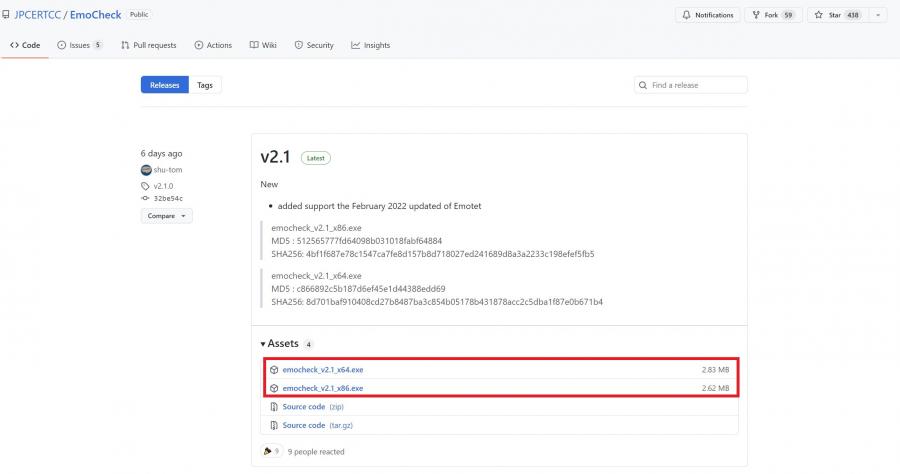900x474 pixels.
Task: Download emocheck_v2.1_x64.exe
Action: [x=323, y=370]
